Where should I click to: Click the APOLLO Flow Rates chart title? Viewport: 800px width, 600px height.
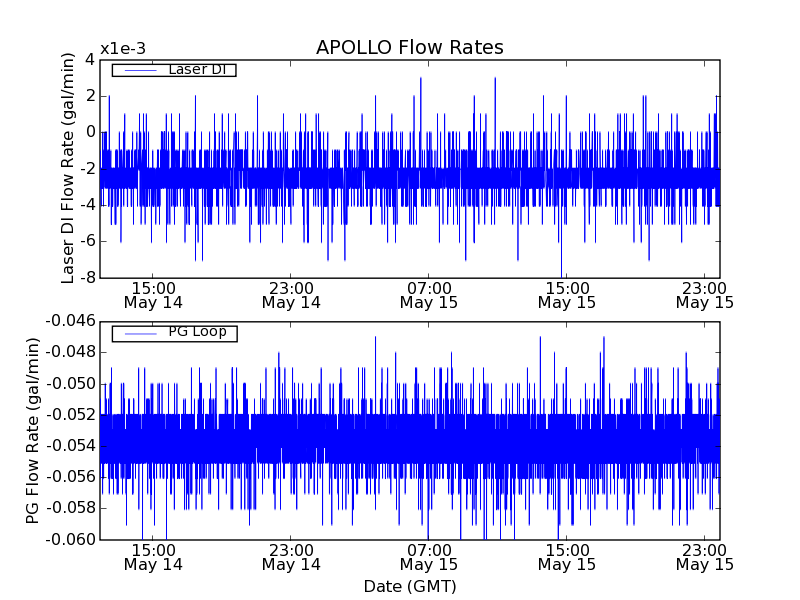(x=409, y=48)
